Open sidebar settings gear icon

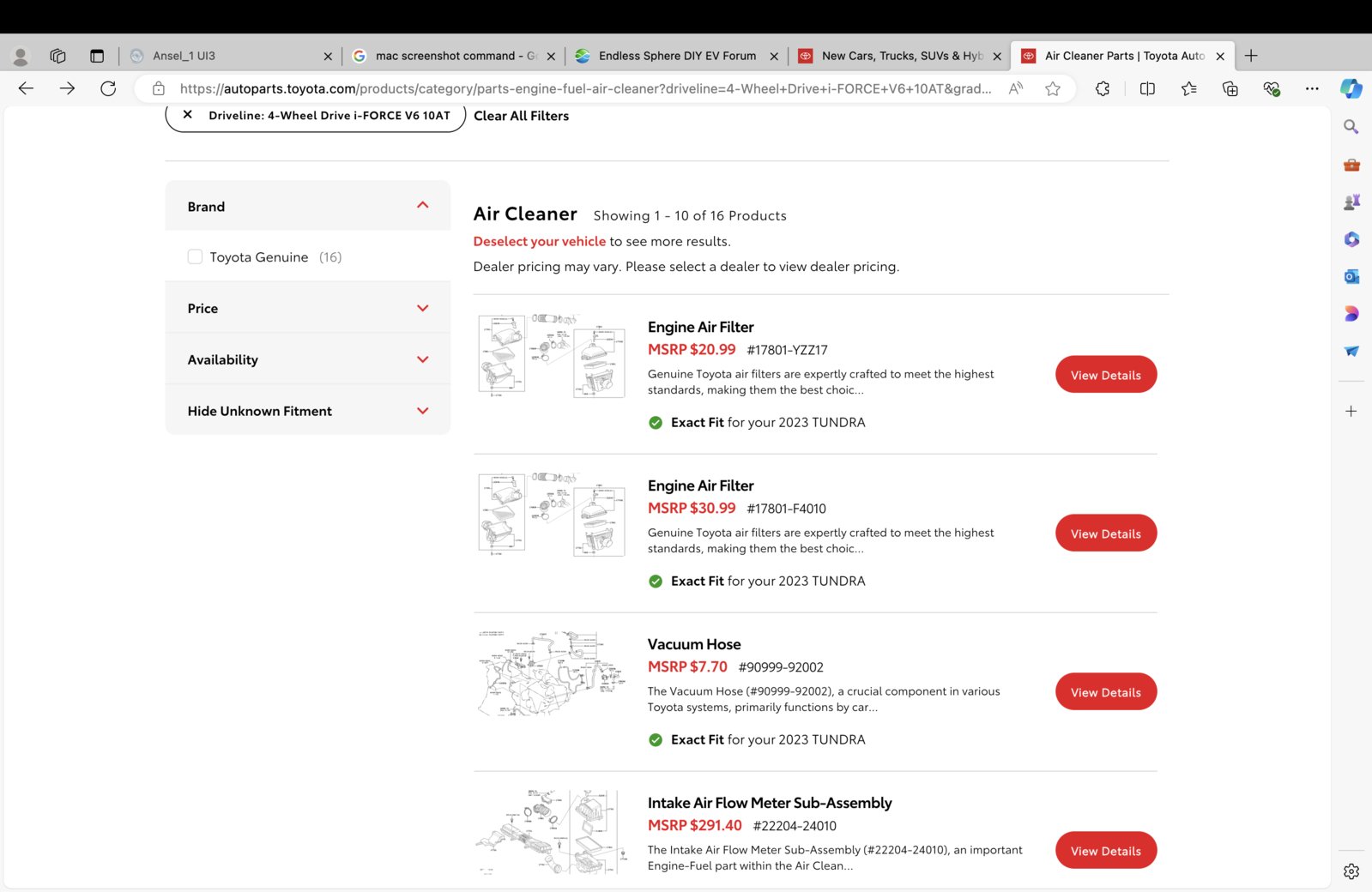click(x=1351, y=871)
